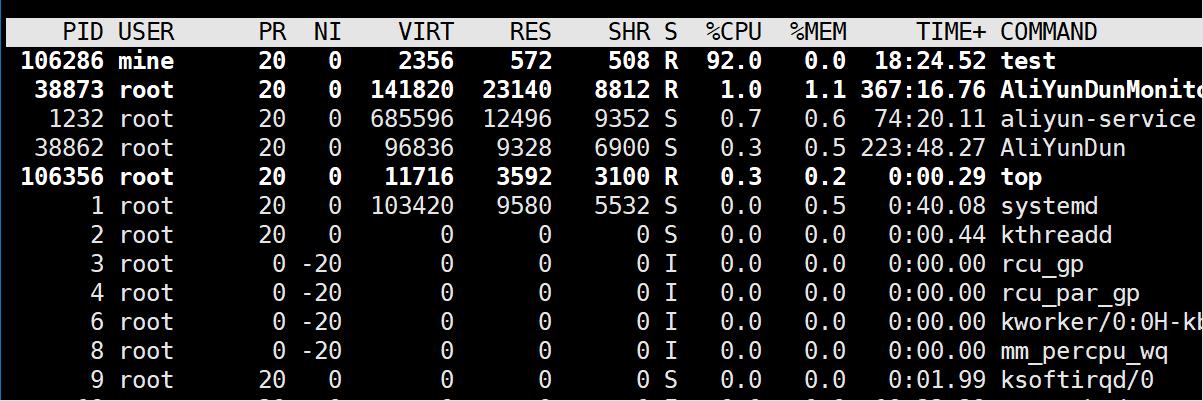Screen dimensions: 1203x401
Task: Click the USER column header
Action: 148,32
